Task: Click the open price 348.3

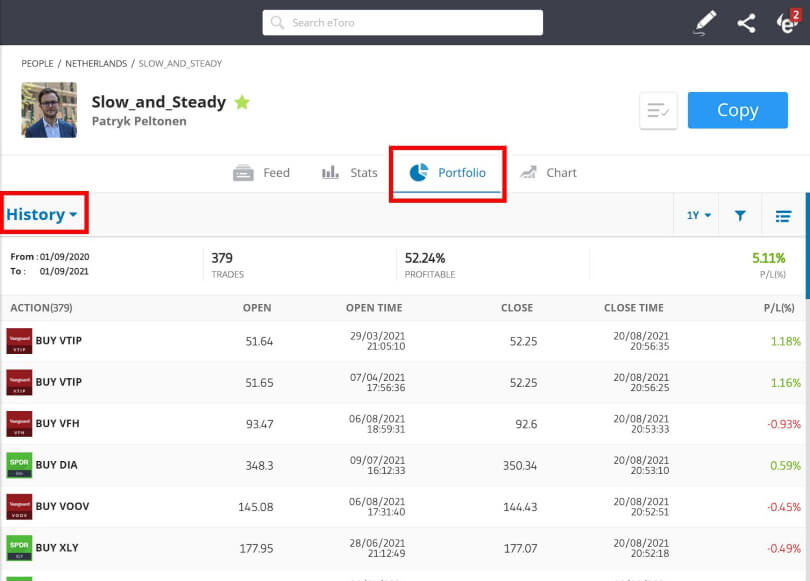Action: coord(259,465)
